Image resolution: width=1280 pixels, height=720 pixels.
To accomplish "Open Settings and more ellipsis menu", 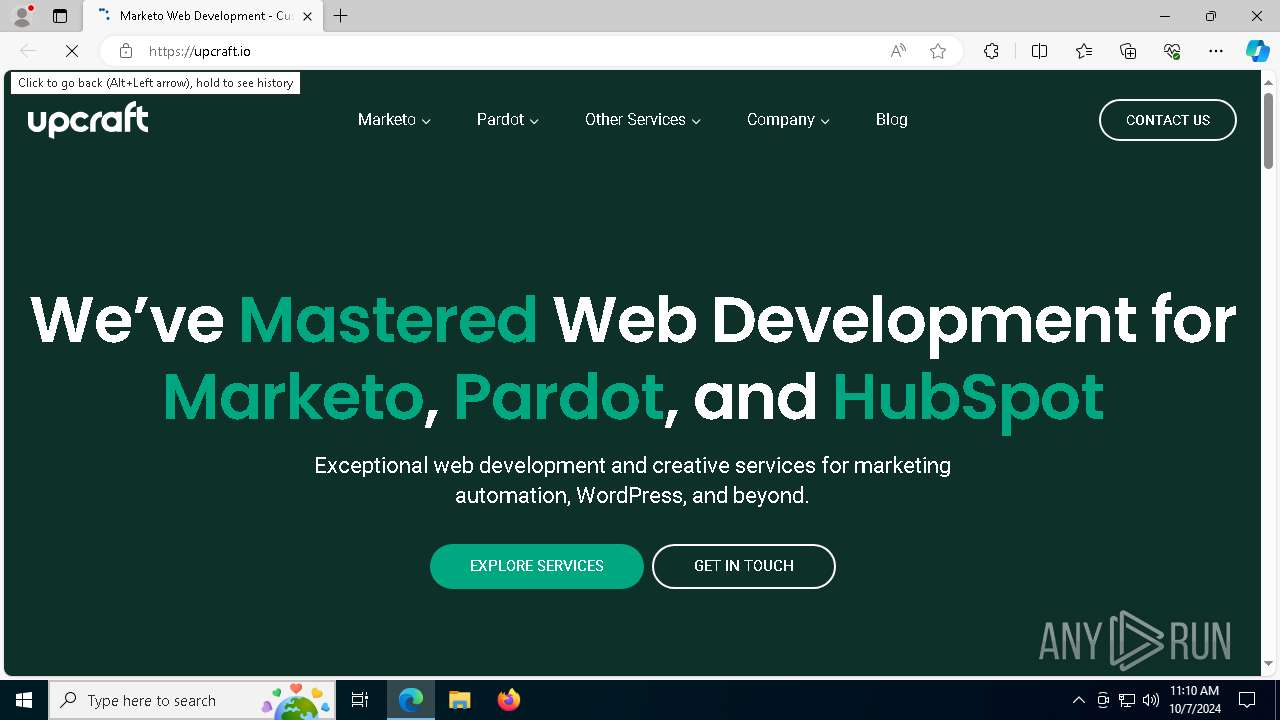I will [x=1216, y=51].
